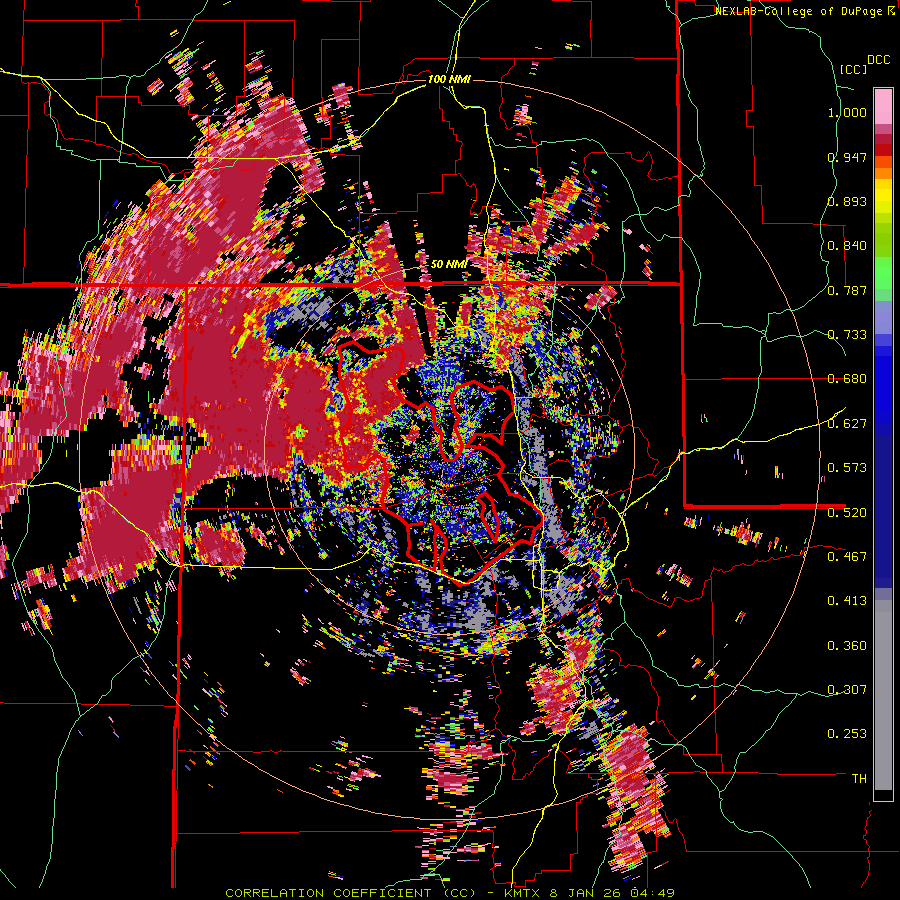Click the 100 NMI range ring label
The height and width of the screenshot is (900, 900).
pyautogui.click(x=449, y=79)
